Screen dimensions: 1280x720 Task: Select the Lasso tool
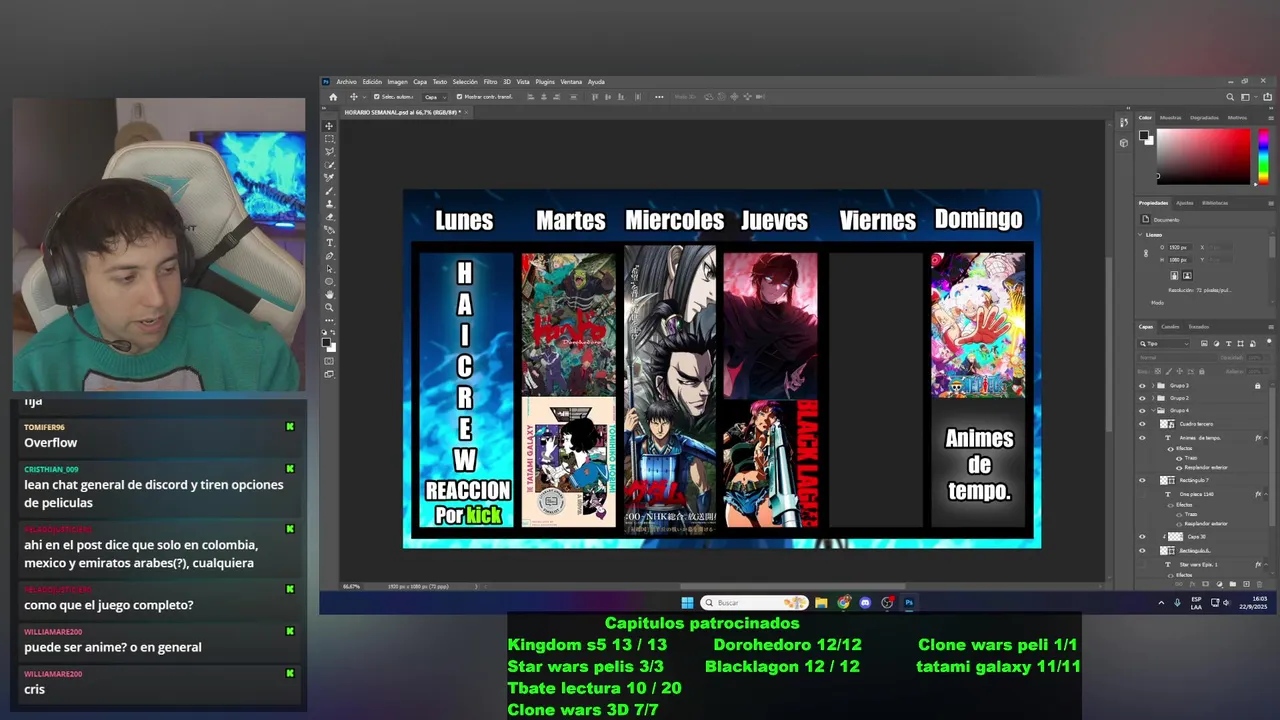(327, 152)
